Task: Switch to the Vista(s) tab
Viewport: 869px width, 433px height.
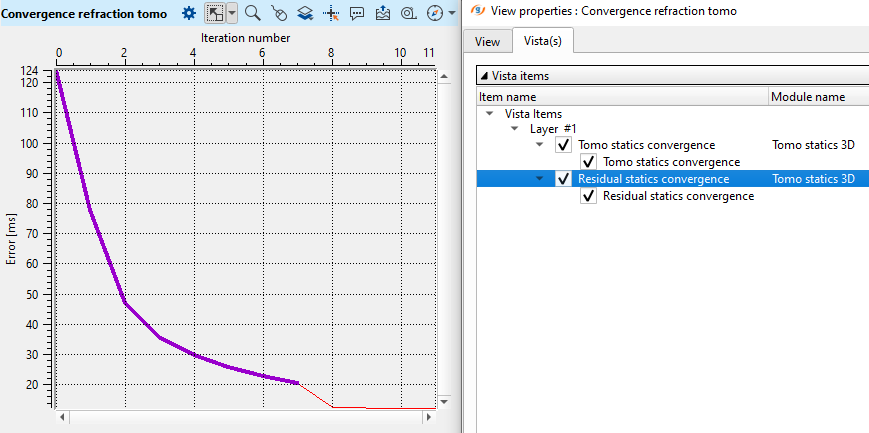Action: (543, 40)
